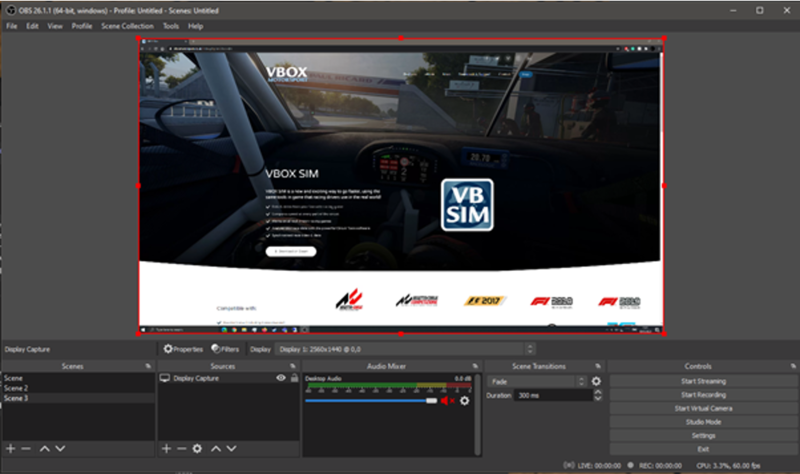This screenshot has width=800, height=474.
Task: Open the File menu
Action: [x=11, y=26]
